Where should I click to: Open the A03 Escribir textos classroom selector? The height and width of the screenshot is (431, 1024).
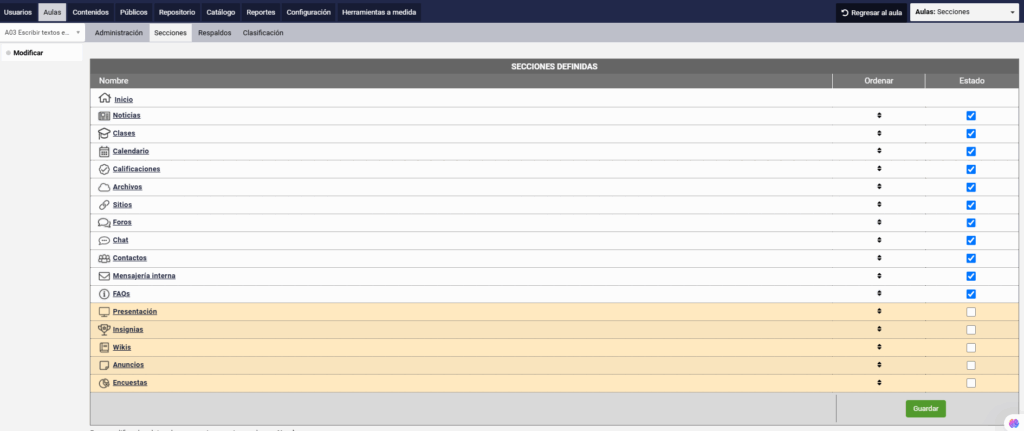click(x=42, y=33)
